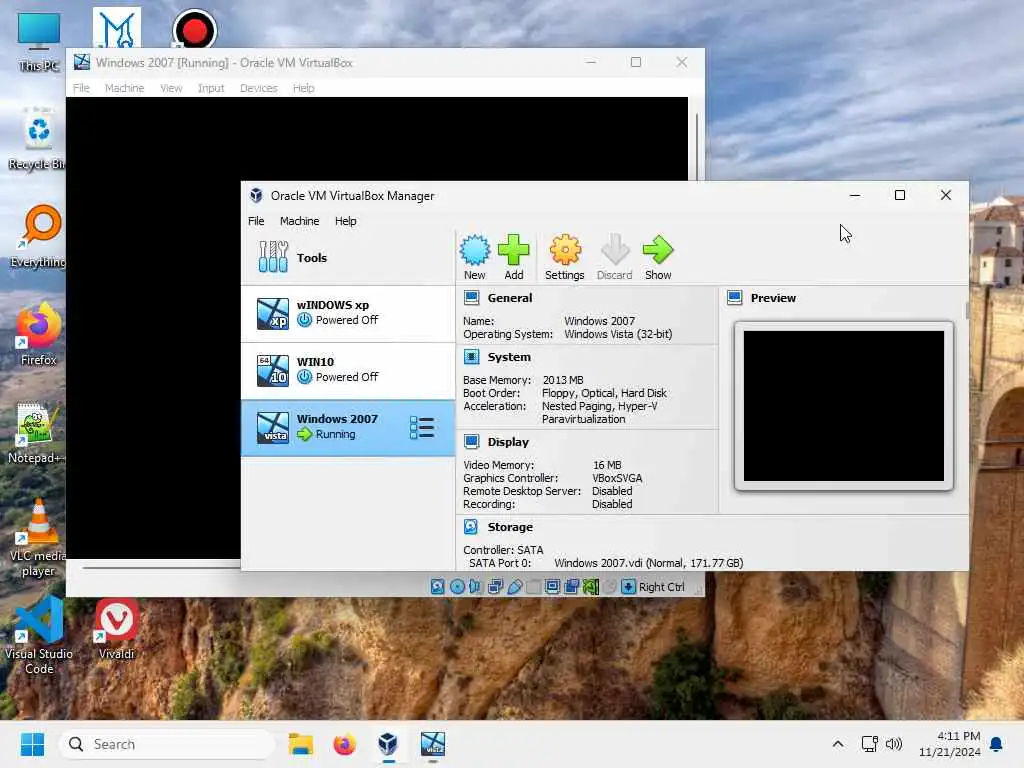
Task: Click the Display section header
Action: [508, 442]
